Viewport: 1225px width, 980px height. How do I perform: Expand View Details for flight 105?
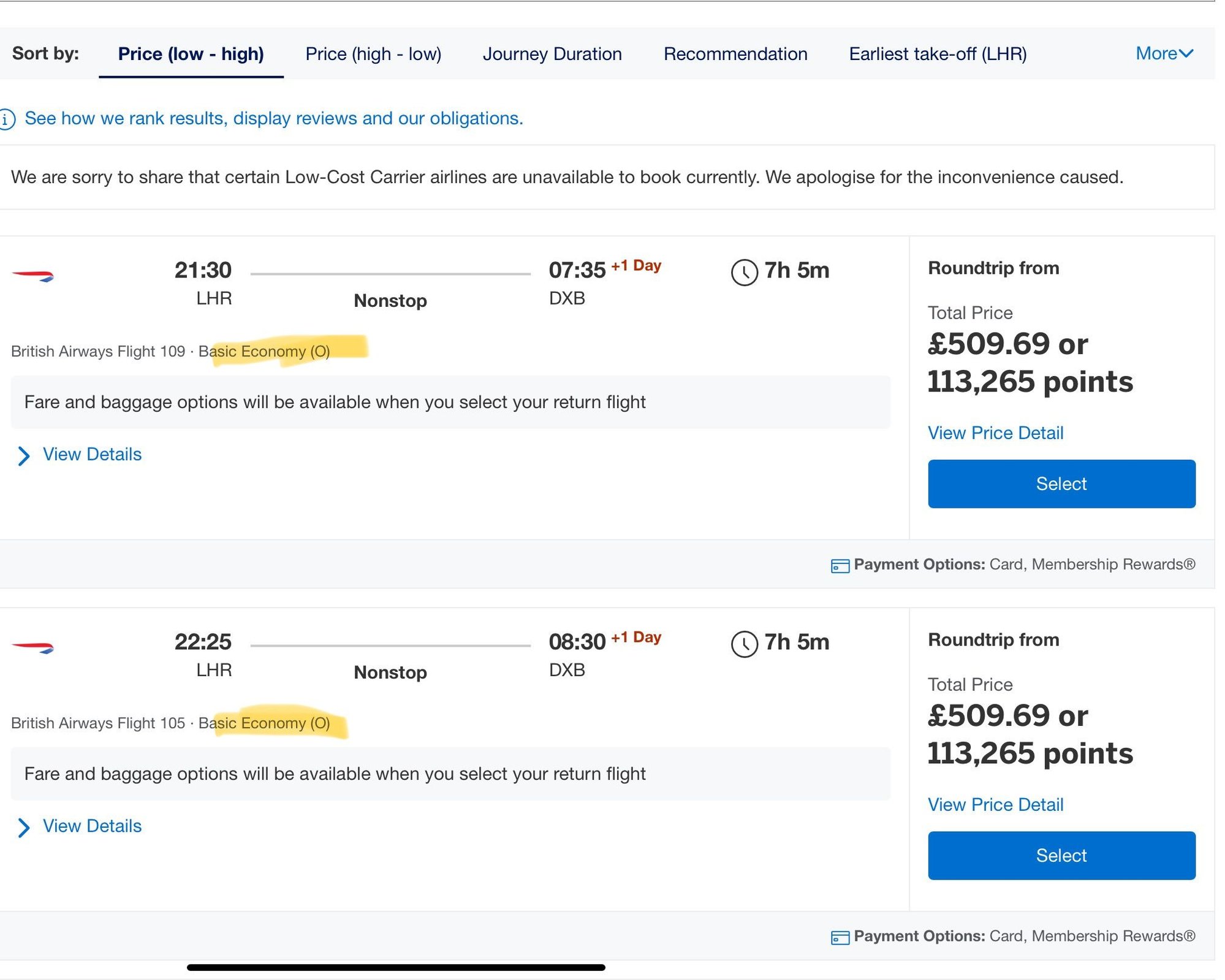point(91,826)
